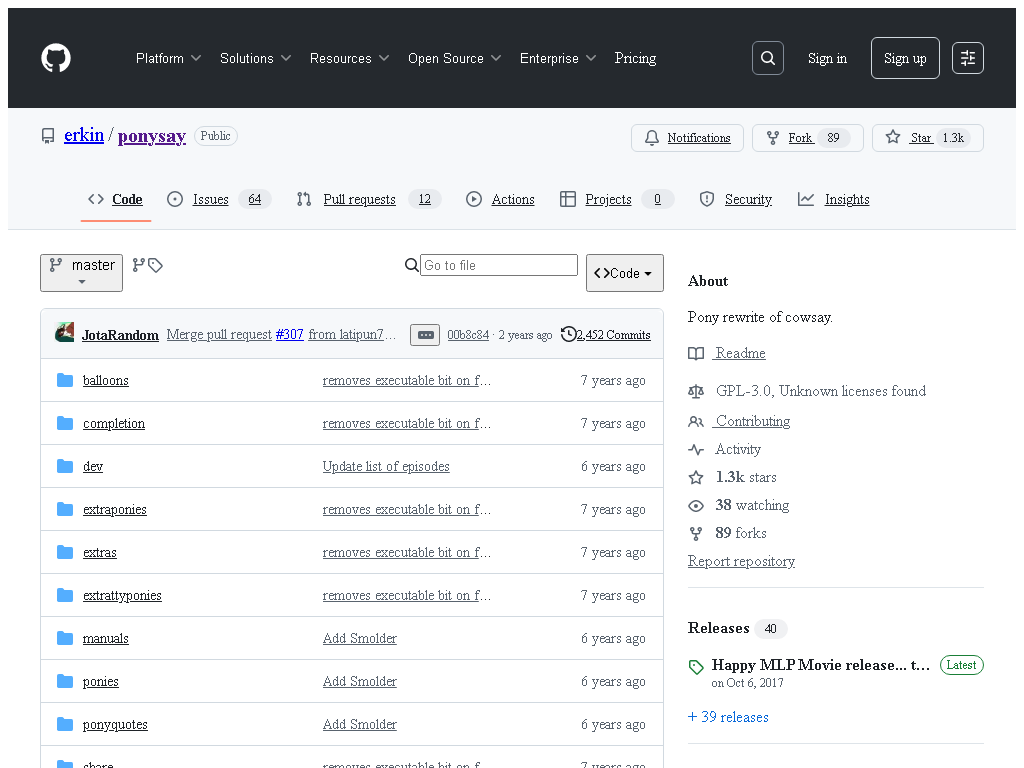Click the watching eye icon
Viewport: 1024px width, 768px height.
(x=696, y=505)
